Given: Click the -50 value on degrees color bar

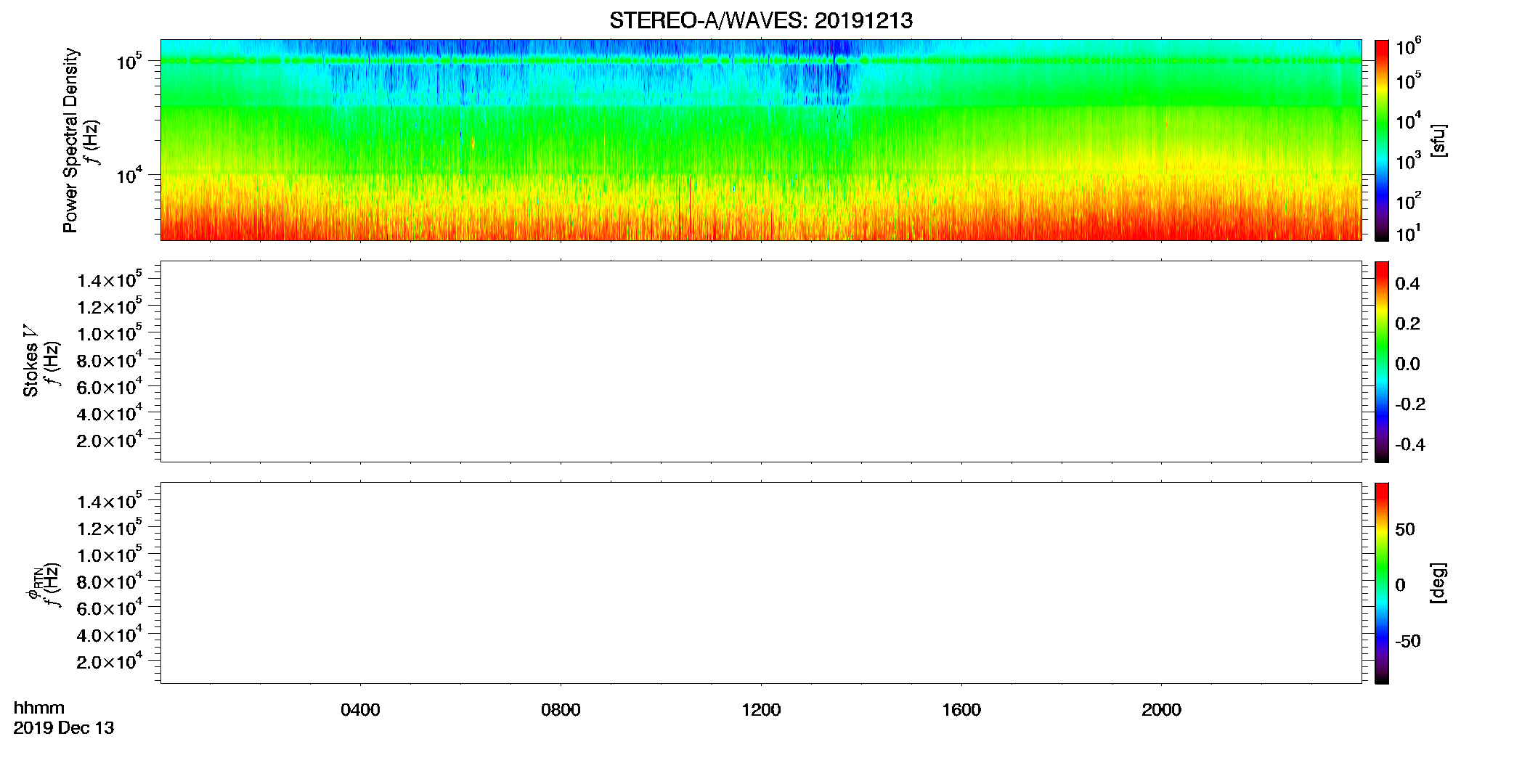Looking at the screenshot, I should click(1408, 641).
